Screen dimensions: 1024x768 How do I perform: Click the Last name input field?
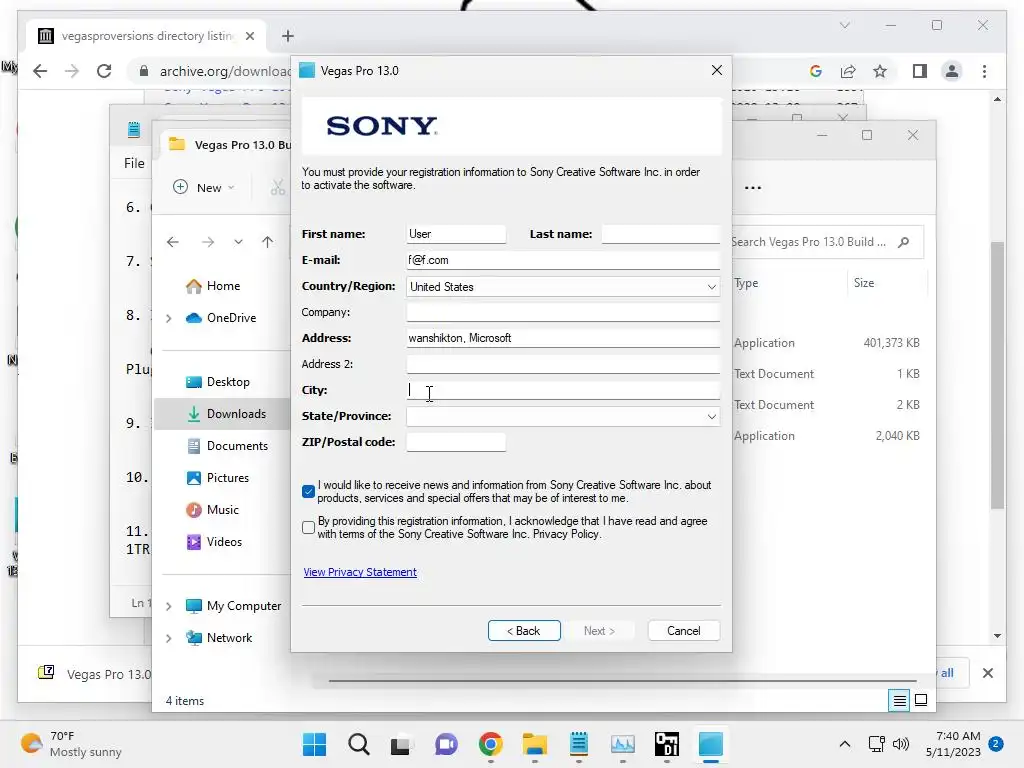(x=660, y=234)
